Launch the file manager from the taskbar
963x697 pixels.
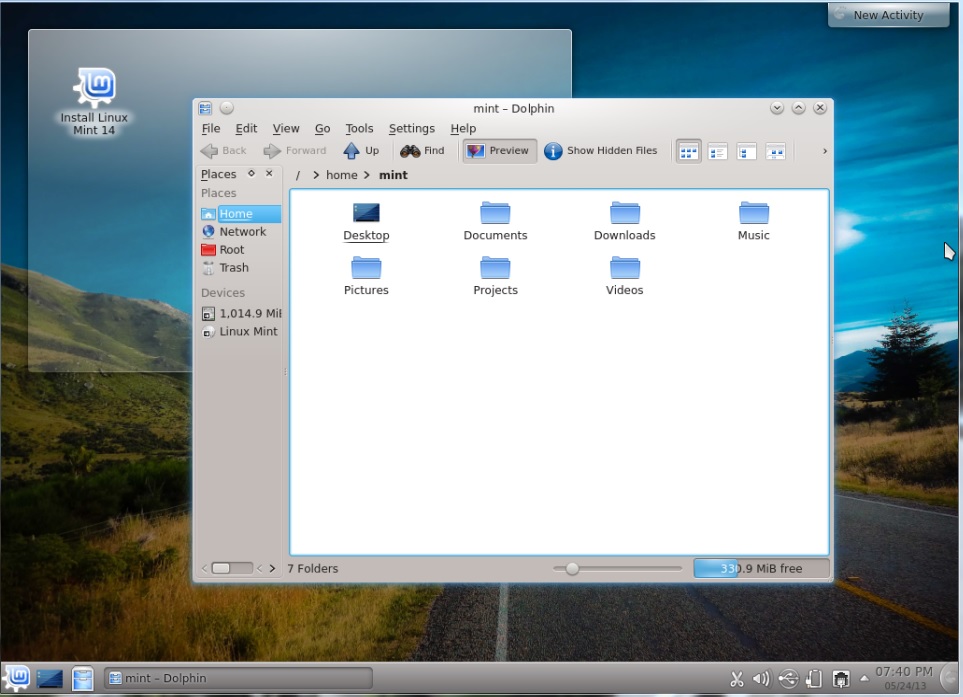click(82, 679)
